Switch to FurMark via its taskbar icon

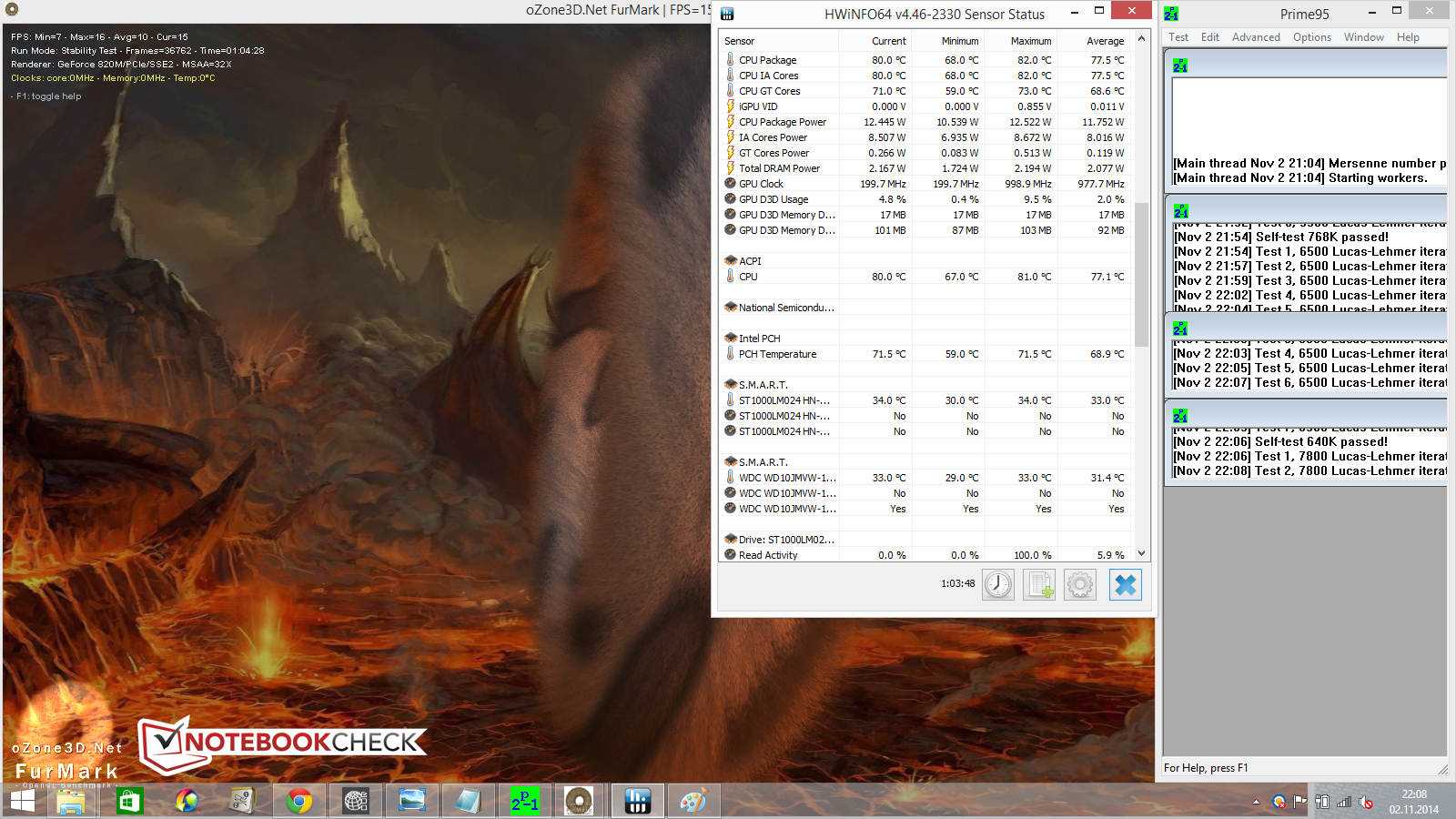pyautogui.click(x=579, y=801)
